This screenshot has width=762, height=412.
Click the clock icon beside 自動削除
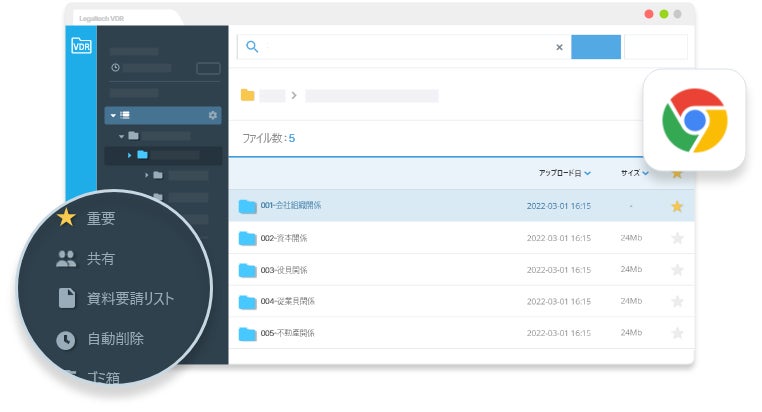point(66,340)
